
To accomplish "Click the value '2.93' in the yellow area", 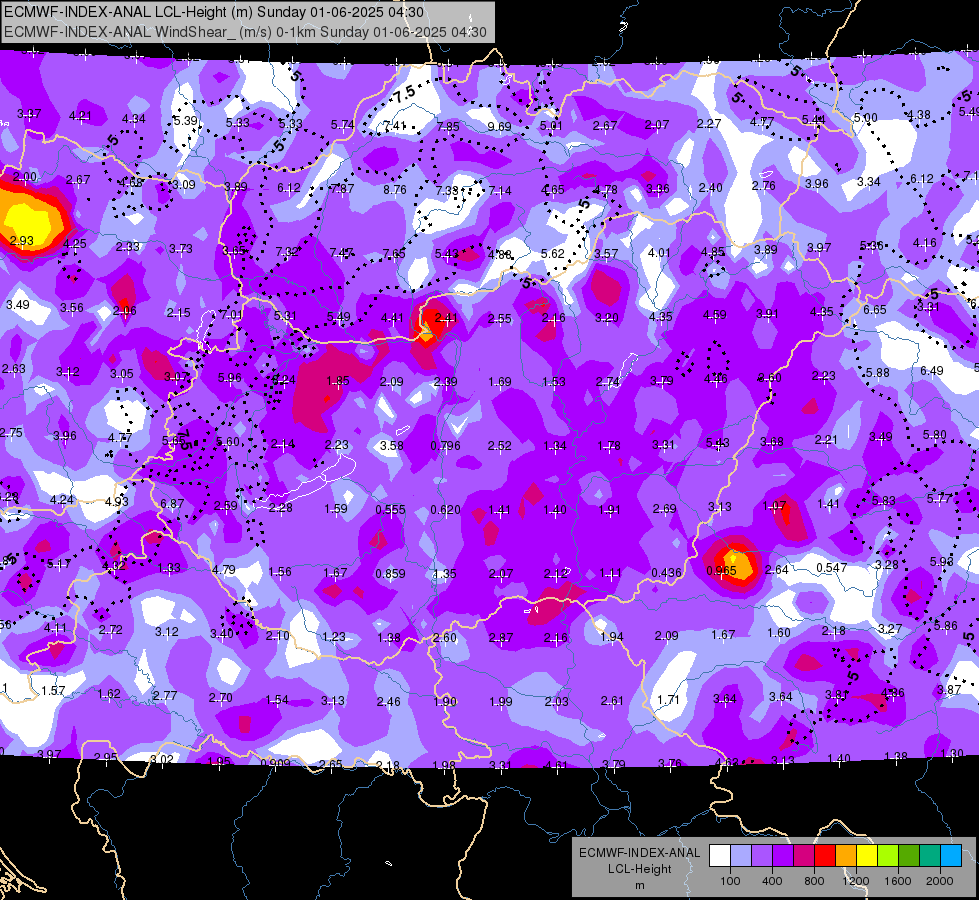I will pyautogui.click(x=21, y=240).
